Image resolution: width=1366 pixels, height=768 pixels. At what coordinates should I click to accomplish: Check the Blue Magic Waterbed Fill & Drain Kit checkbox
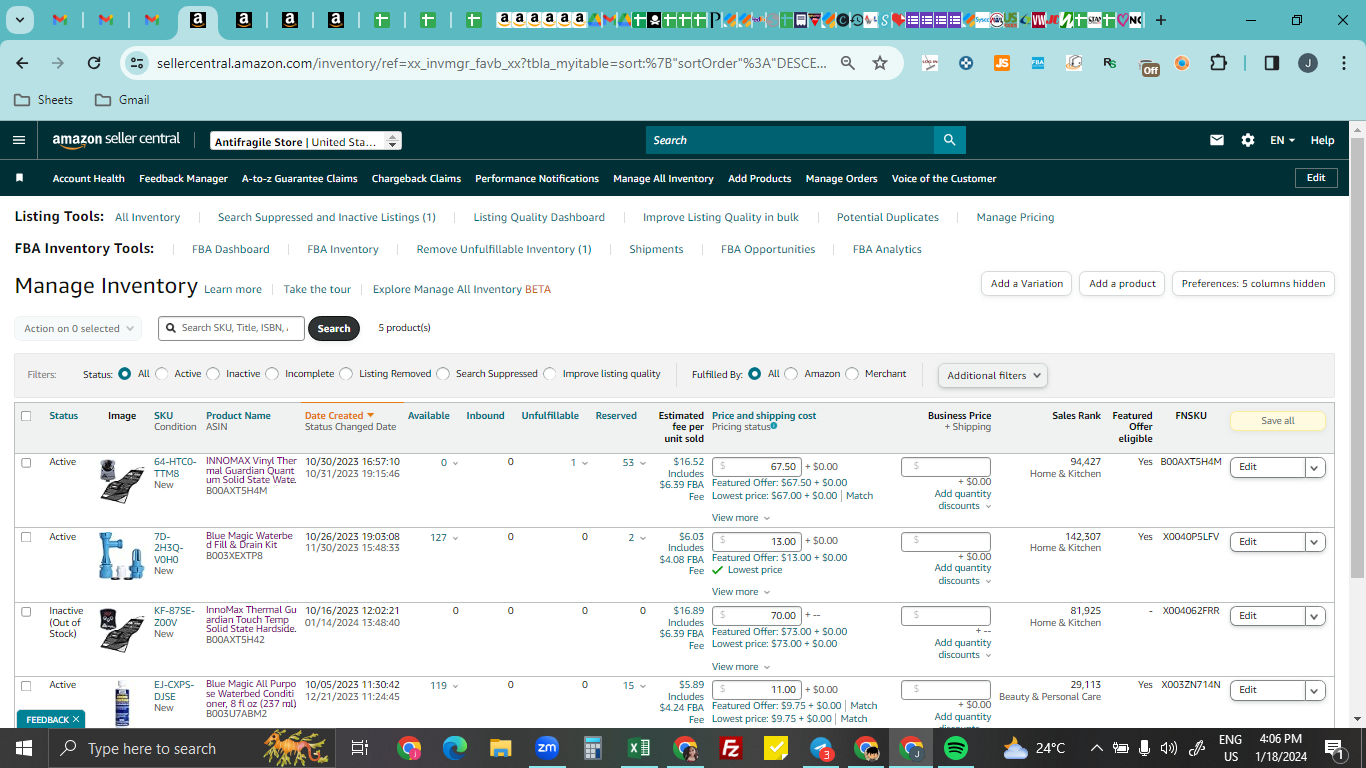[26, 537]
